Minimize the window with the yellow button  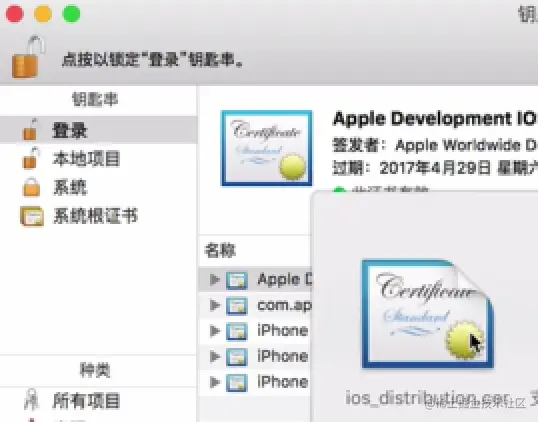43,14
